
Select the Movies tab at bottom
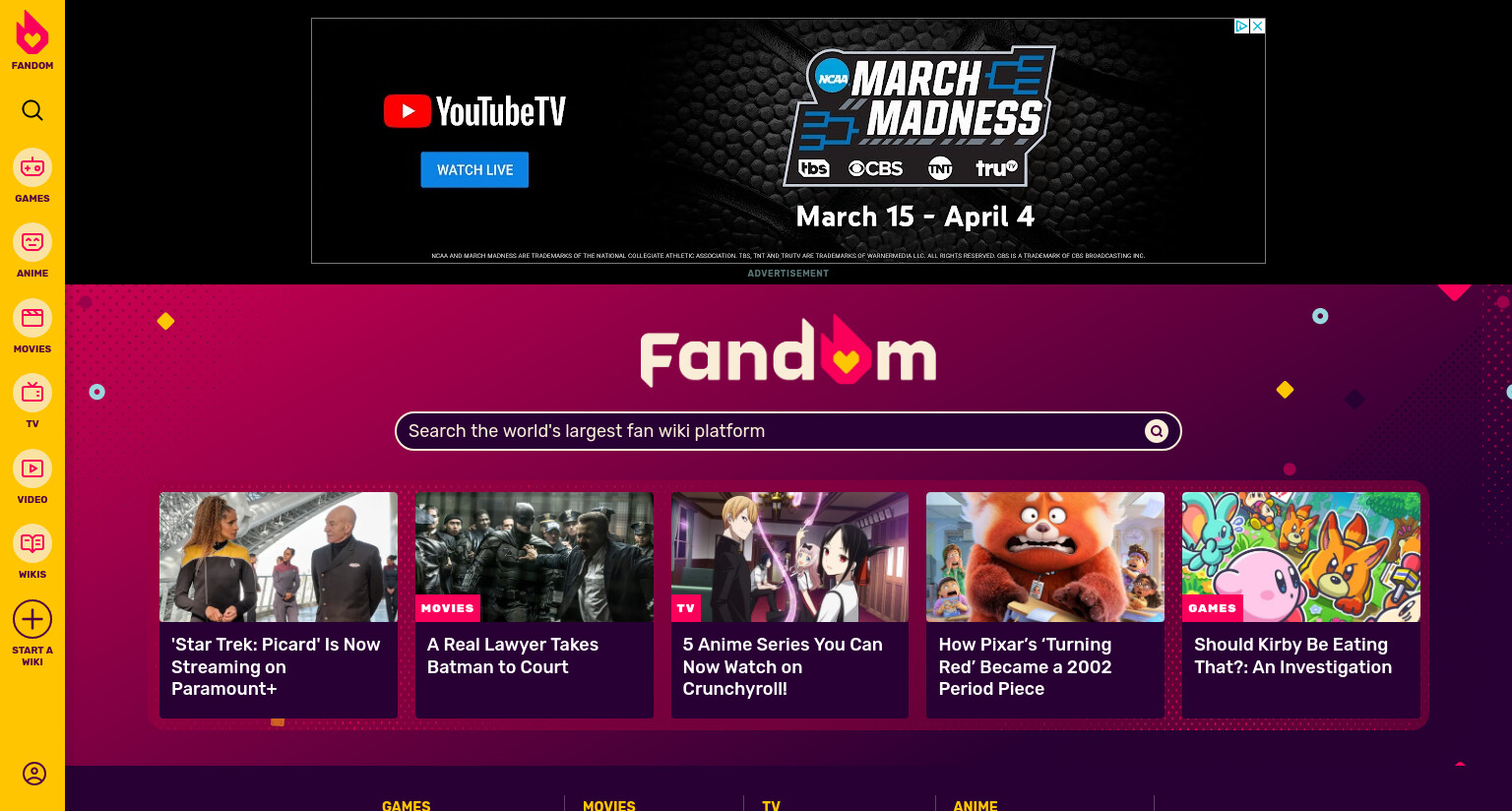(609, 805)
